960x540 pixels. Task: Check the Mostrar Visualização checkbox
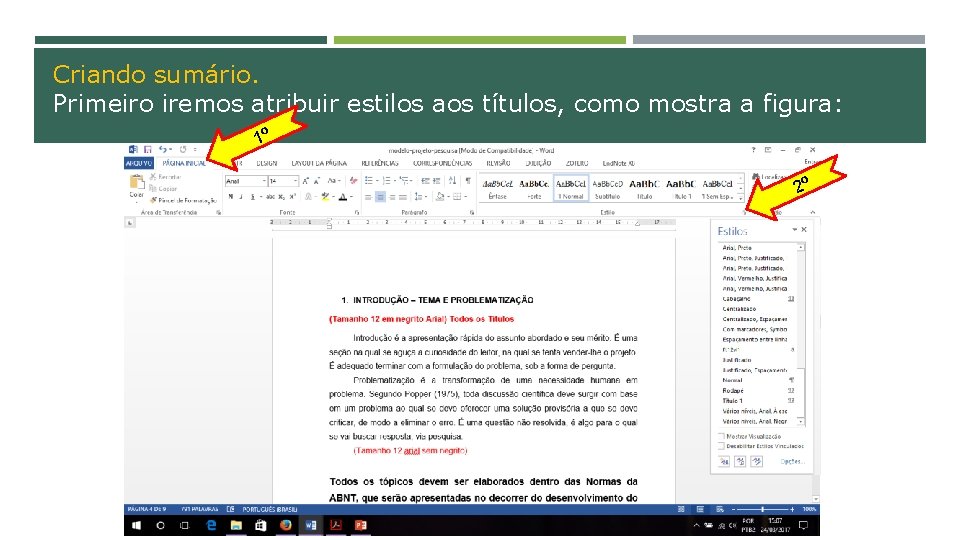click(721, 437)
